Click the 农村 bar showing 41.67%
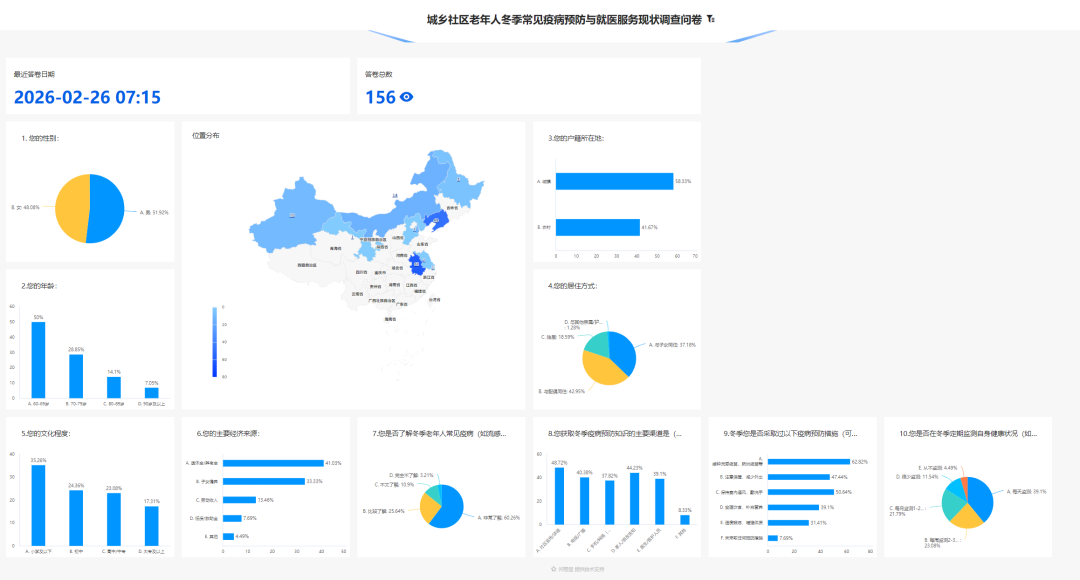Viewport: 1080px width, 580px height. click(x=597, y=227)
